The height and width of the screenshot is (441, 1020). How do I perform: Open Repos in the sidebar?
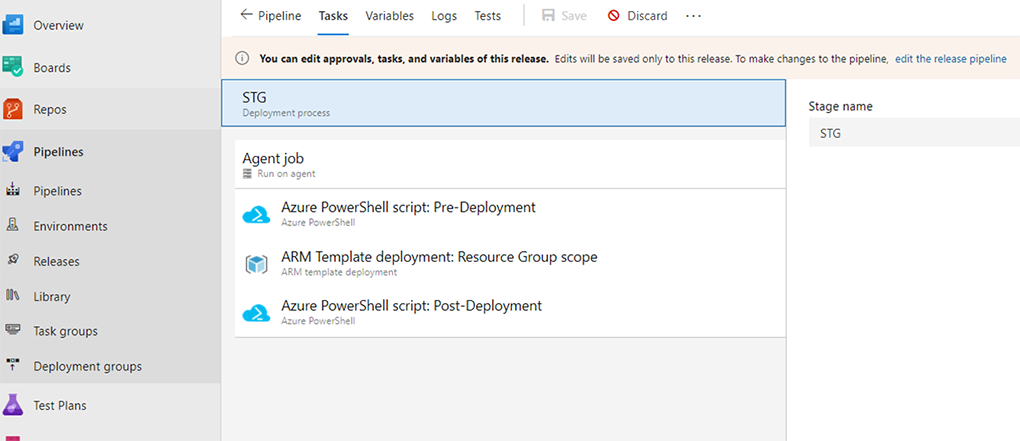click(50, 110)
